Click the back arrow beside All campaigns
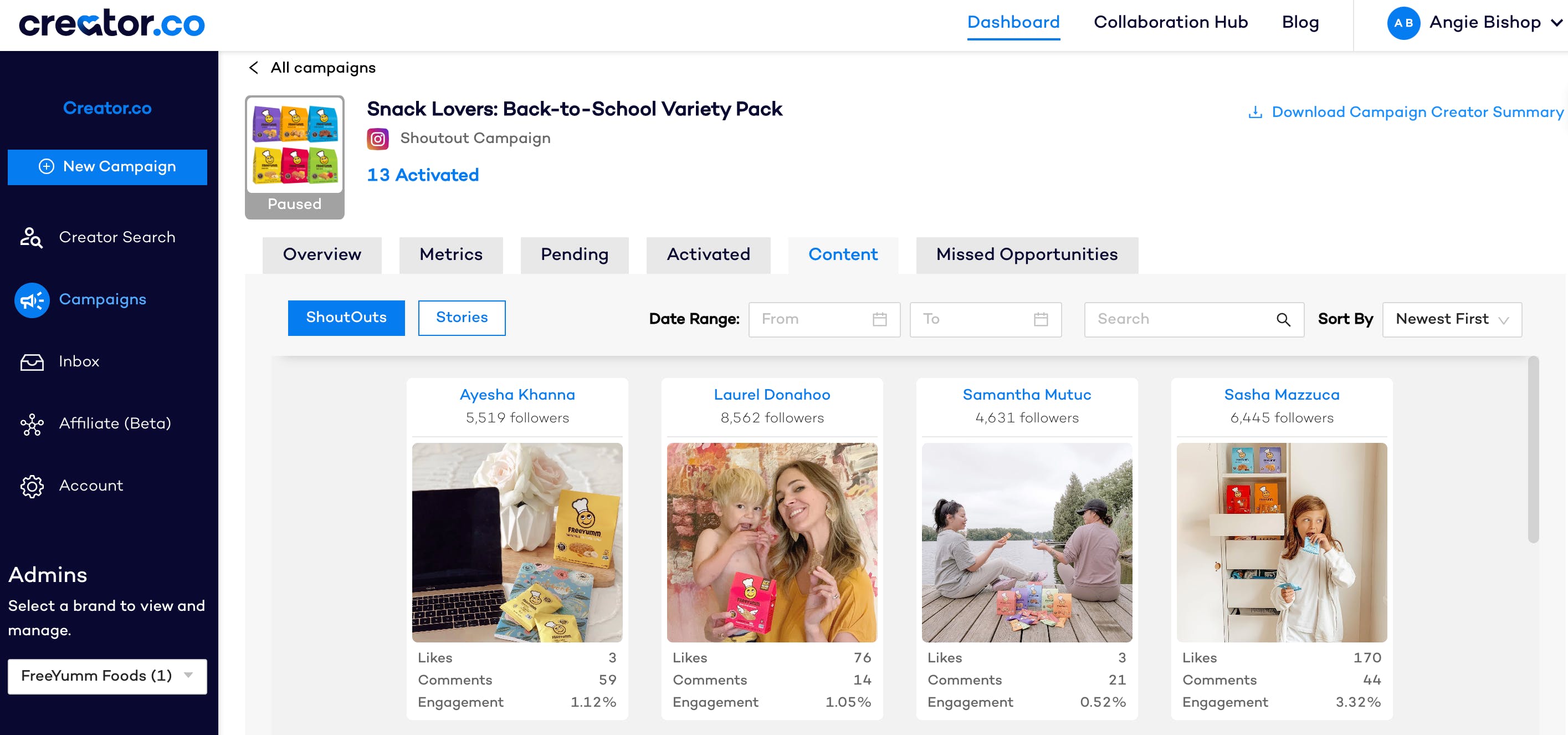Viewport: 1568px width, 735px height. 254,68
